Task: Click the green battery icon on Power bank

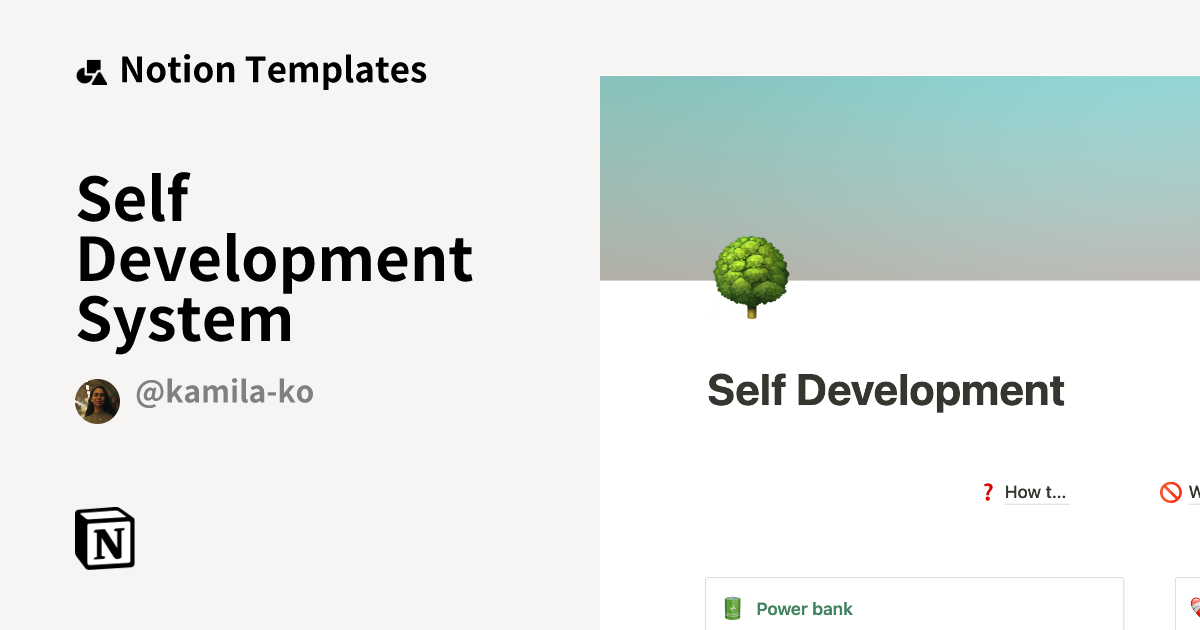Action: pyautogui.click(x=731, y=608)
